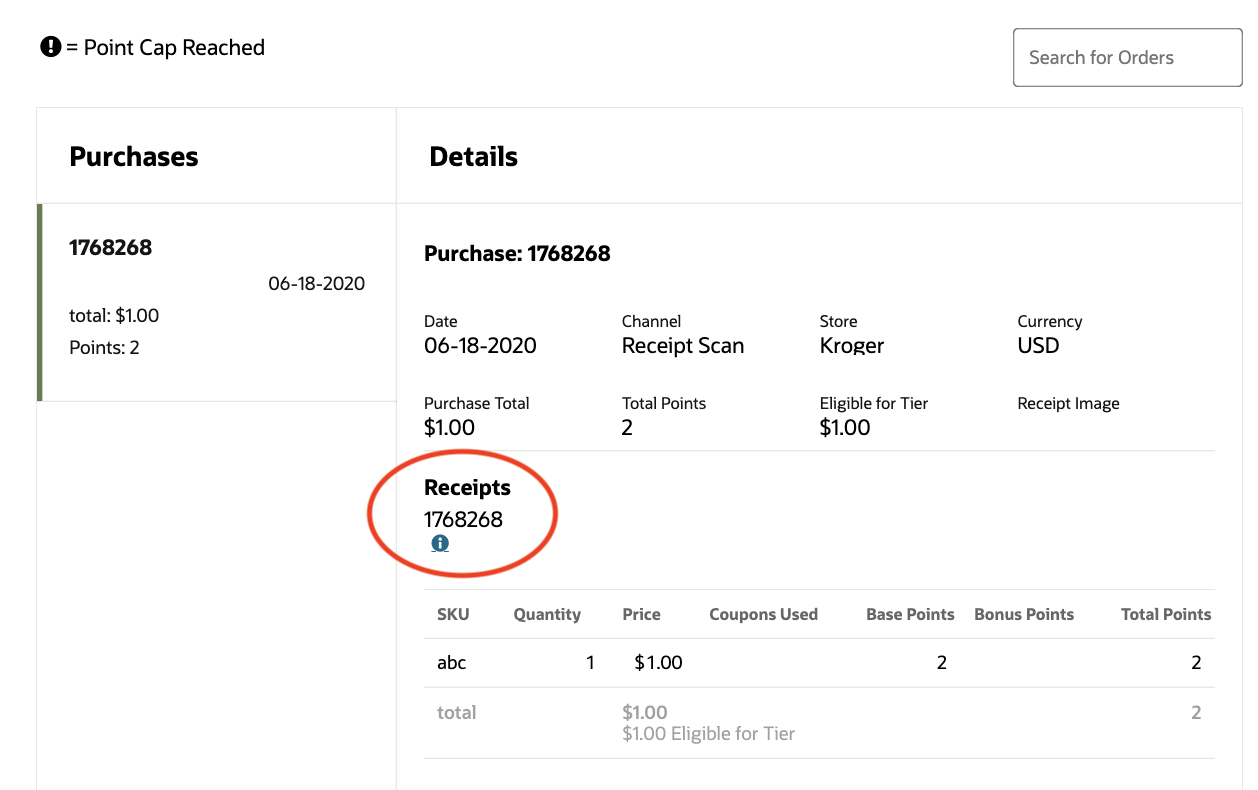The height and width of the screenshot is (790, 1258).
Task: Click the Kroger store value
Action: pyautogui.click(x=852, y=346)
